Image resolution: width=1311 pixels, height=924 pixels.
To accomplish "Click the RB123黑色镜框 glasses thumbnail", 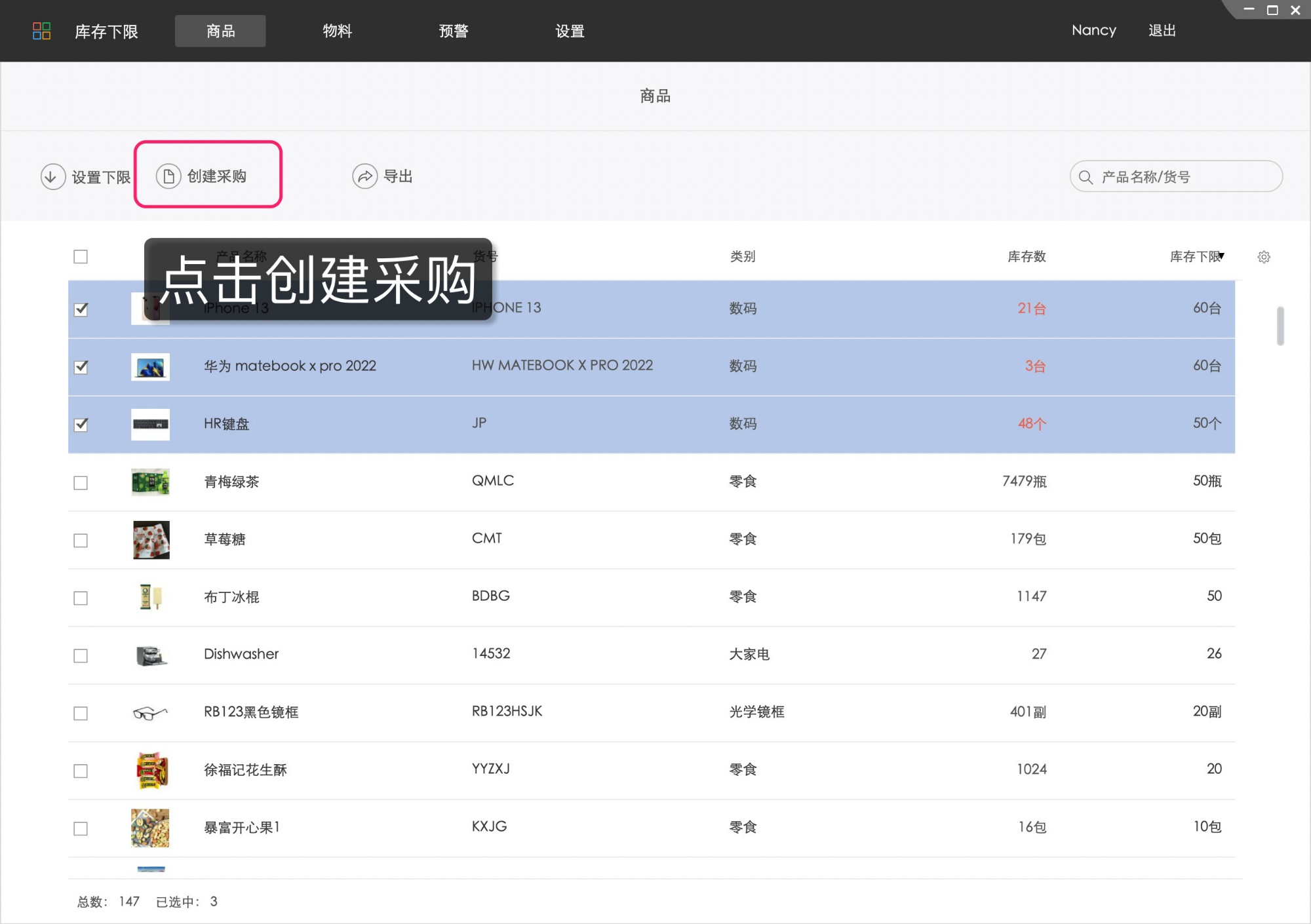I will (x=150, y=712).
